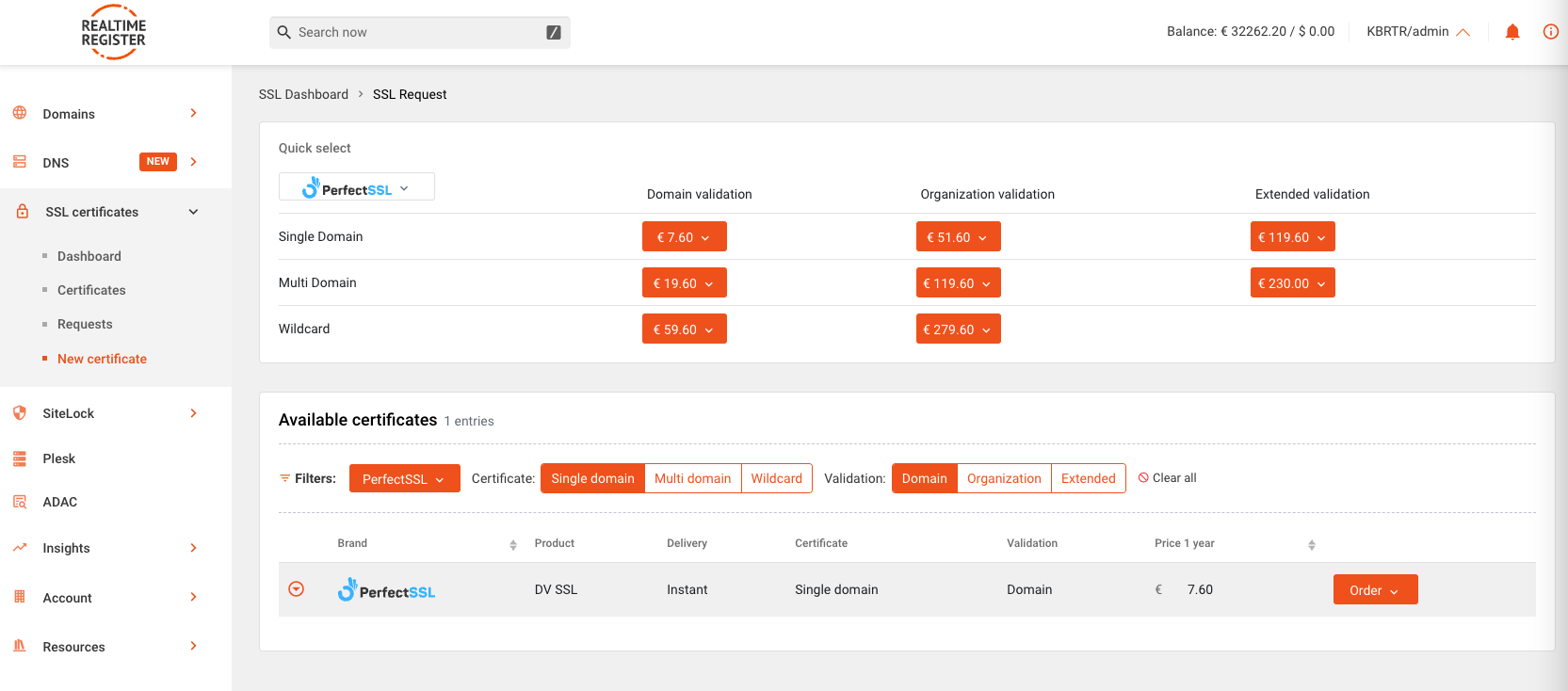Open the € 19.60 Multi Domain dropdown
The image size is (1568, 691).
pyautogui.click(x=684, y=282)
